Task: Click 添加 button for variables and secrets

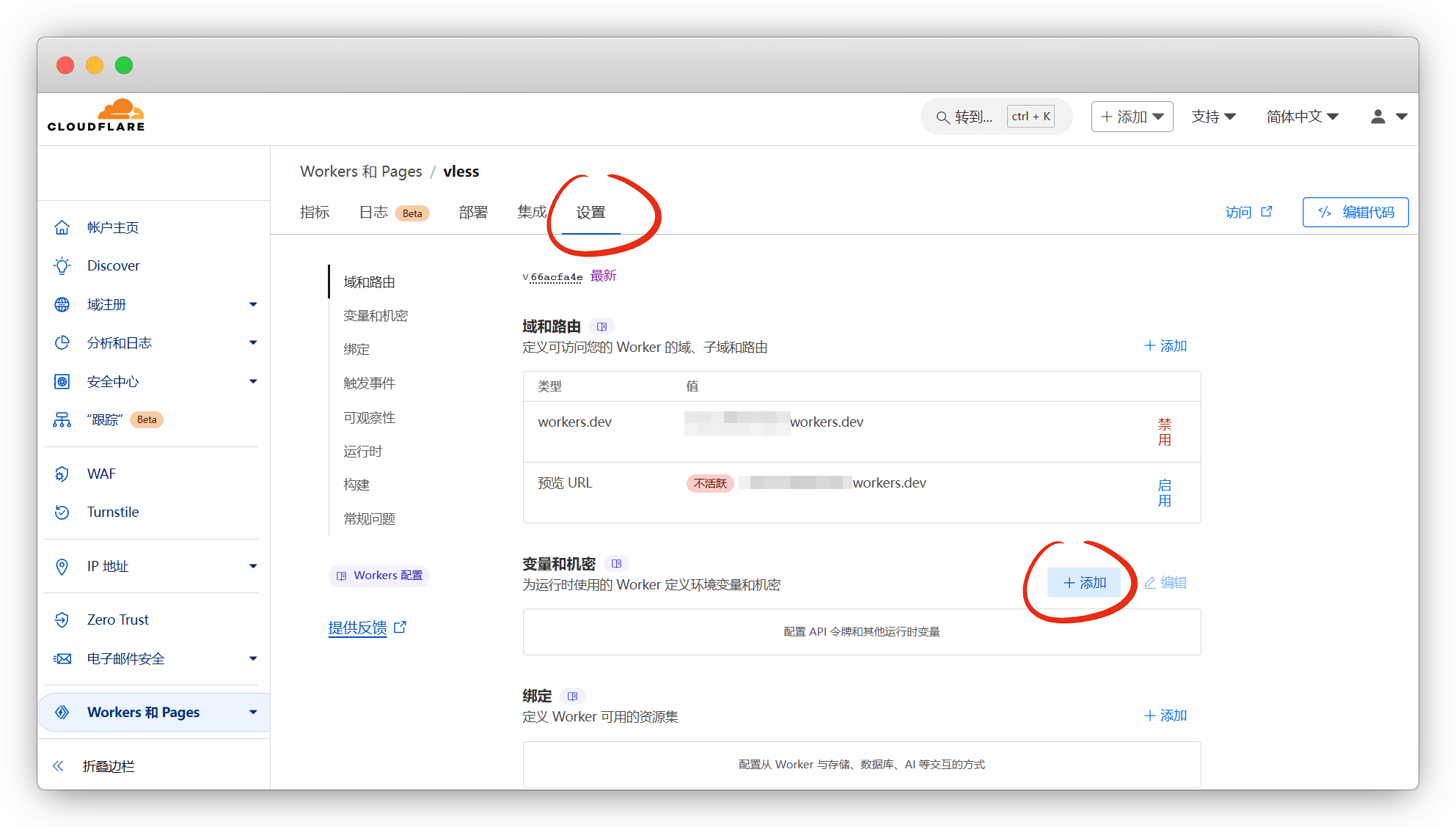Action: (1084, 583)
